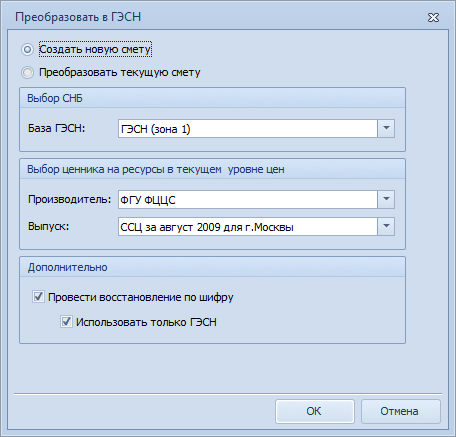Uncheck 'Провести восстановление по шифру' checkbox

pos(38,296)
